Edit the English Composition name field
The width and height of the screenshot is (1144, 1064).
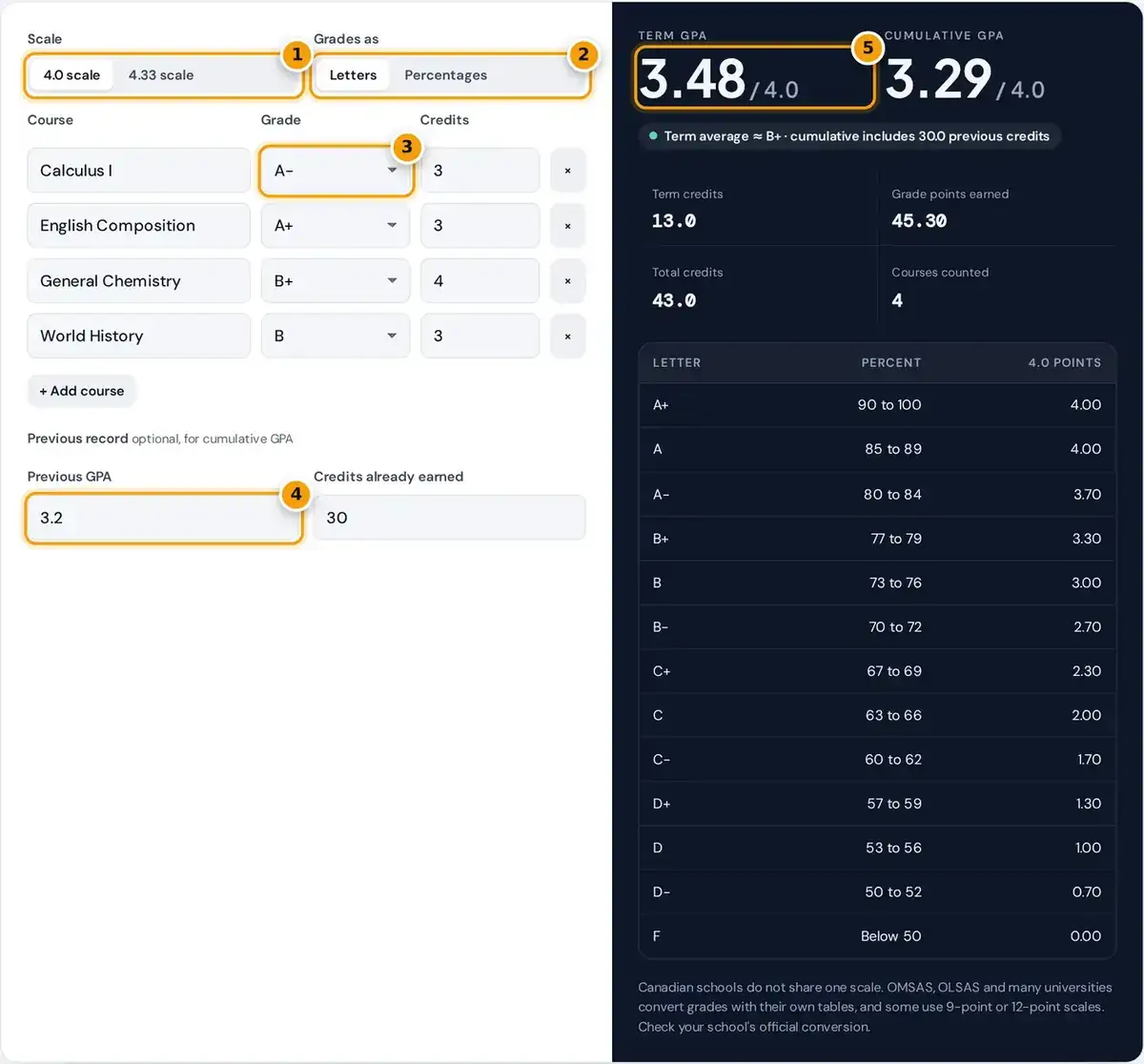click(x=139, y=226)
